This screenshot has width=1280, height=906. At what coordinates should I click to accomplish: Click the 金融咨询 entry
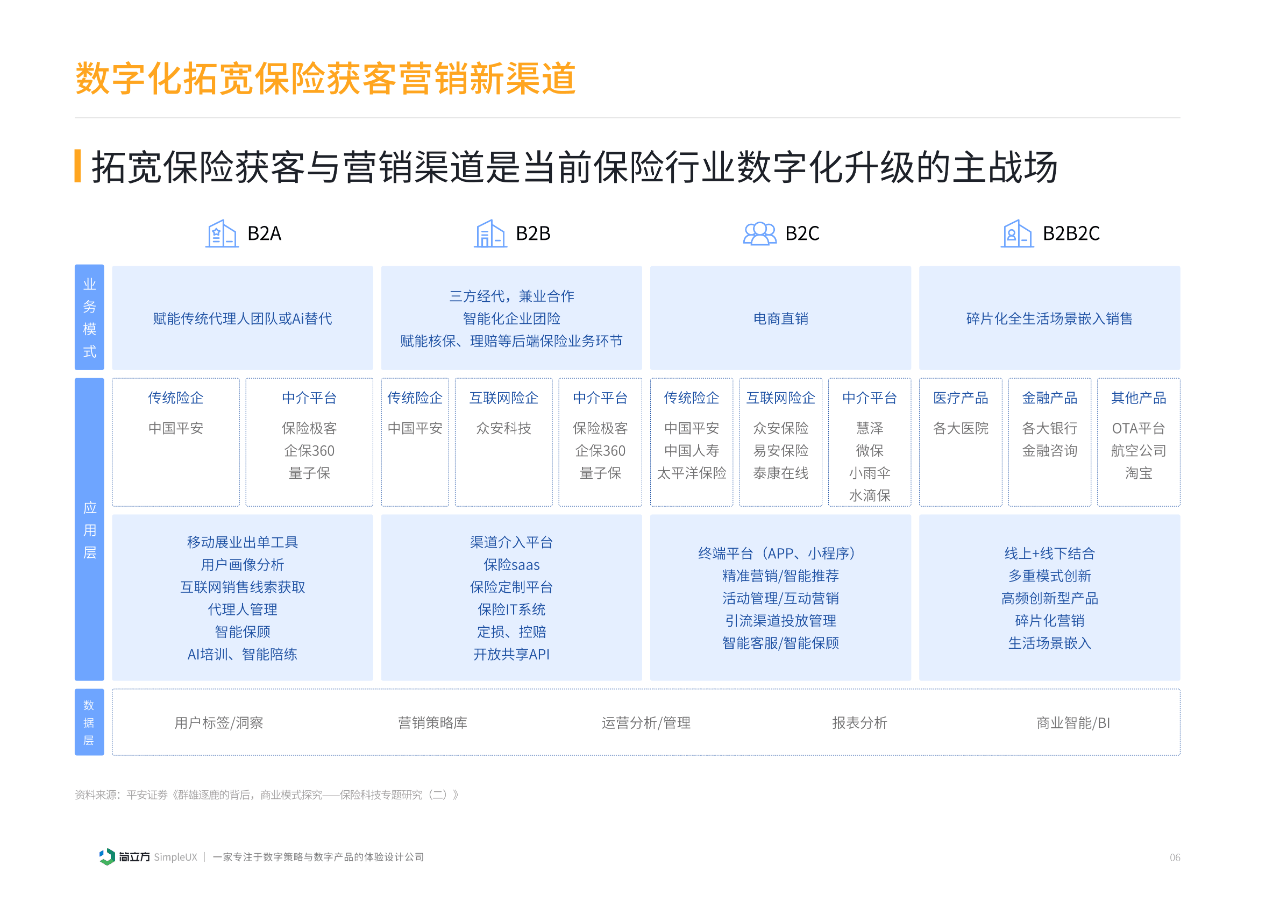pyautogui.click(x=1049, y=450)
